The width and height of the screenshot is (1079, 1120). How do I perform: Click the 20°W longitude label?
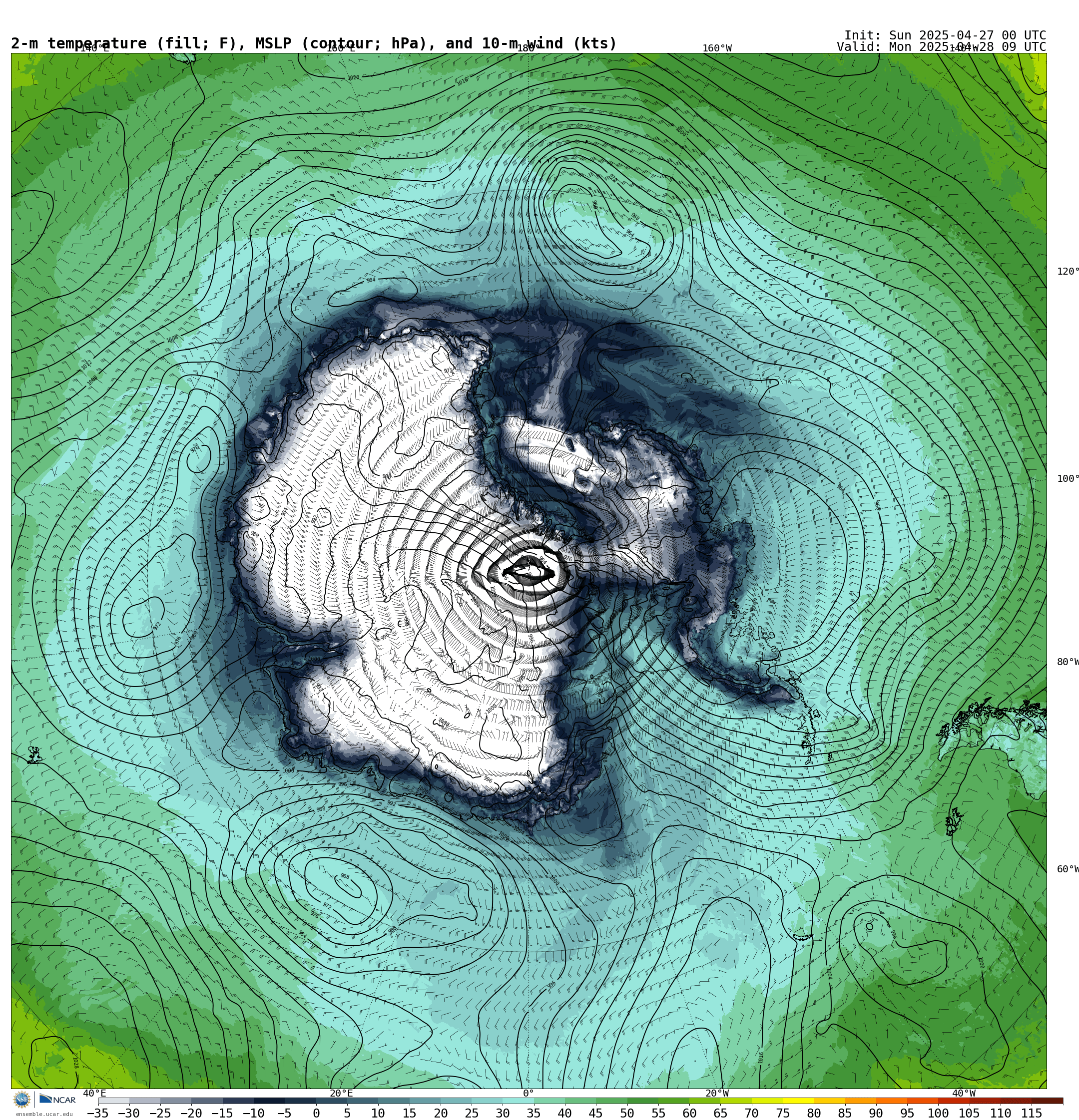pyautogui.click(x=717, y=1093)
